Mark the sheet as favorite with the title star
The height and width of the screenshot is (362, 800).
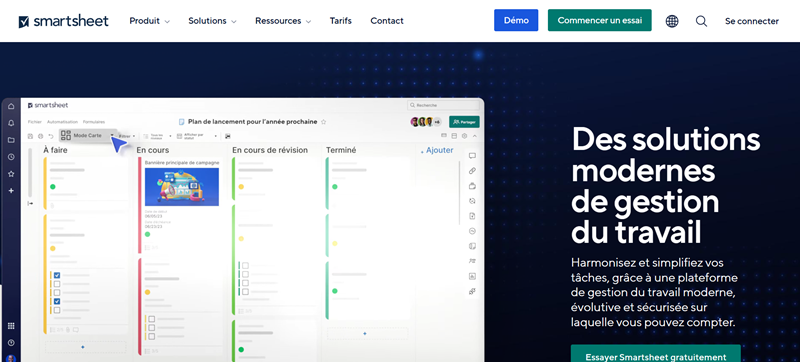click(323, 122)
